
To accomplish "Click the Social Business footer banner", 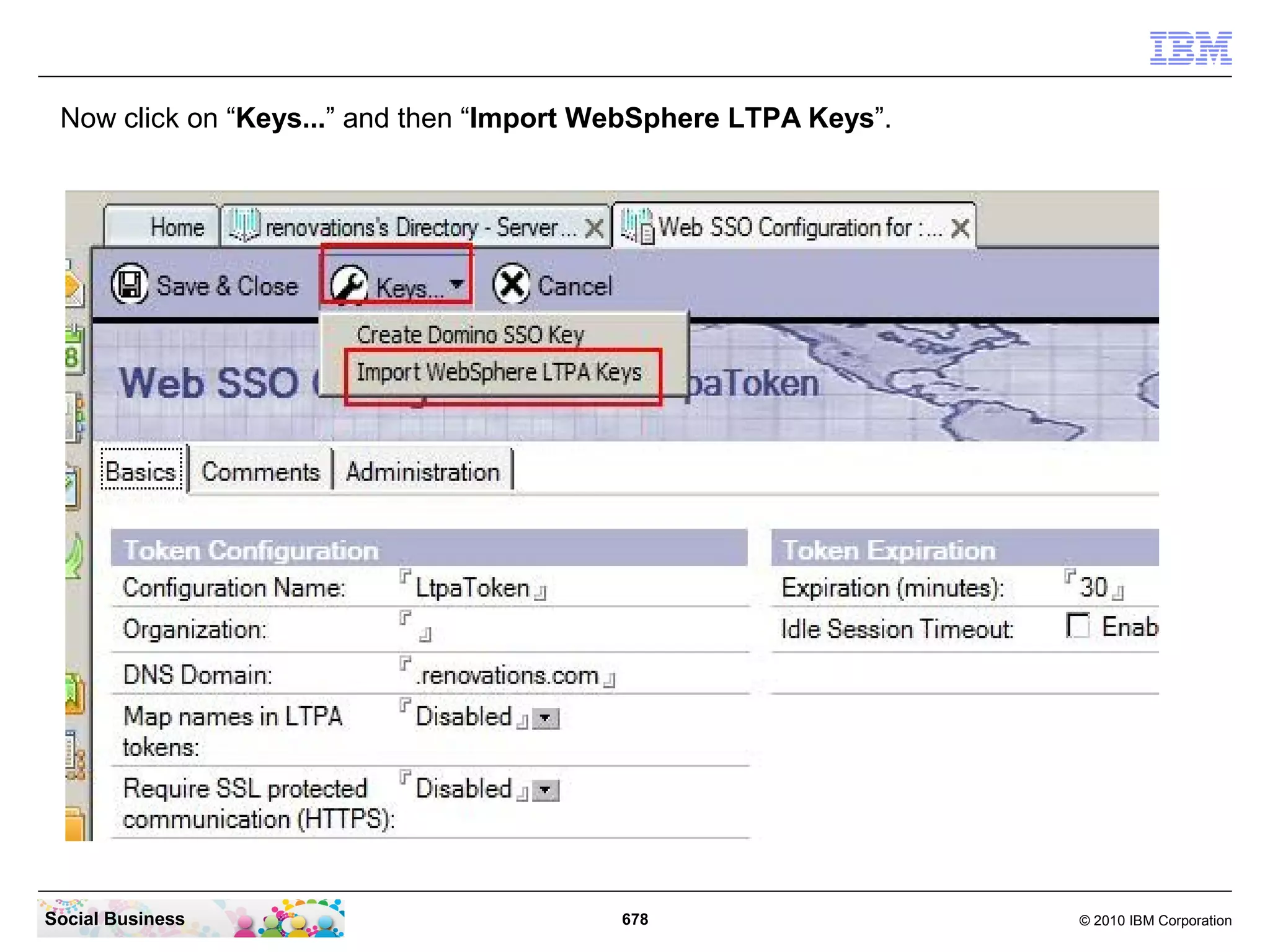I will click(x=191, y=918).
